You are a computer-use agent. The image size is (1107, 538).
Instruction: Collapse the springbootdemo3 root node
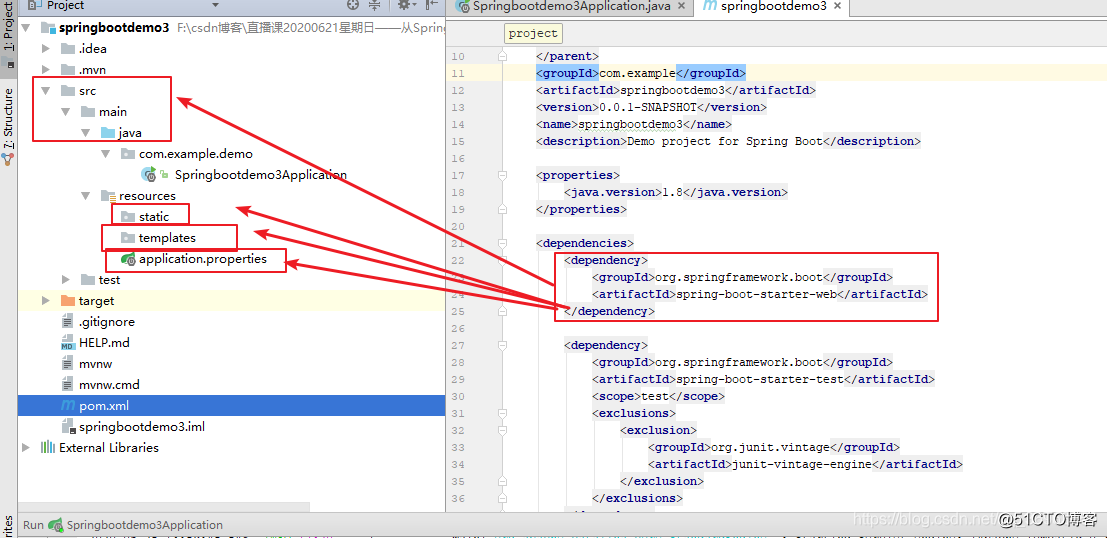click(27, 28)
